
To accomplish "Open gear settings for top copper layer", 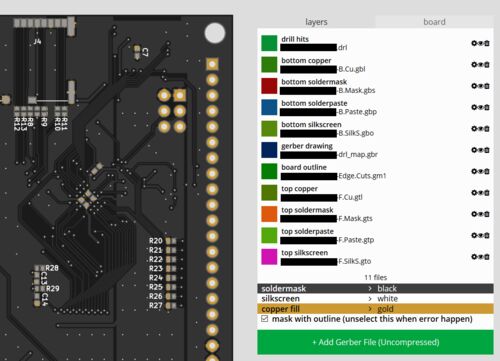I will (474, 193).
